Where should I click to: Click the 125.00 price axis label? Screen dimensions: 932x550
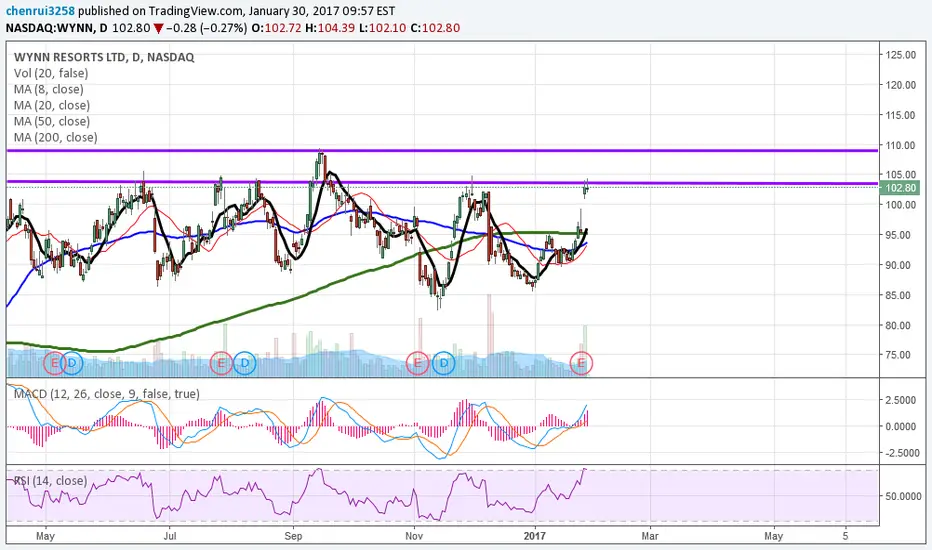coord(900,55)
